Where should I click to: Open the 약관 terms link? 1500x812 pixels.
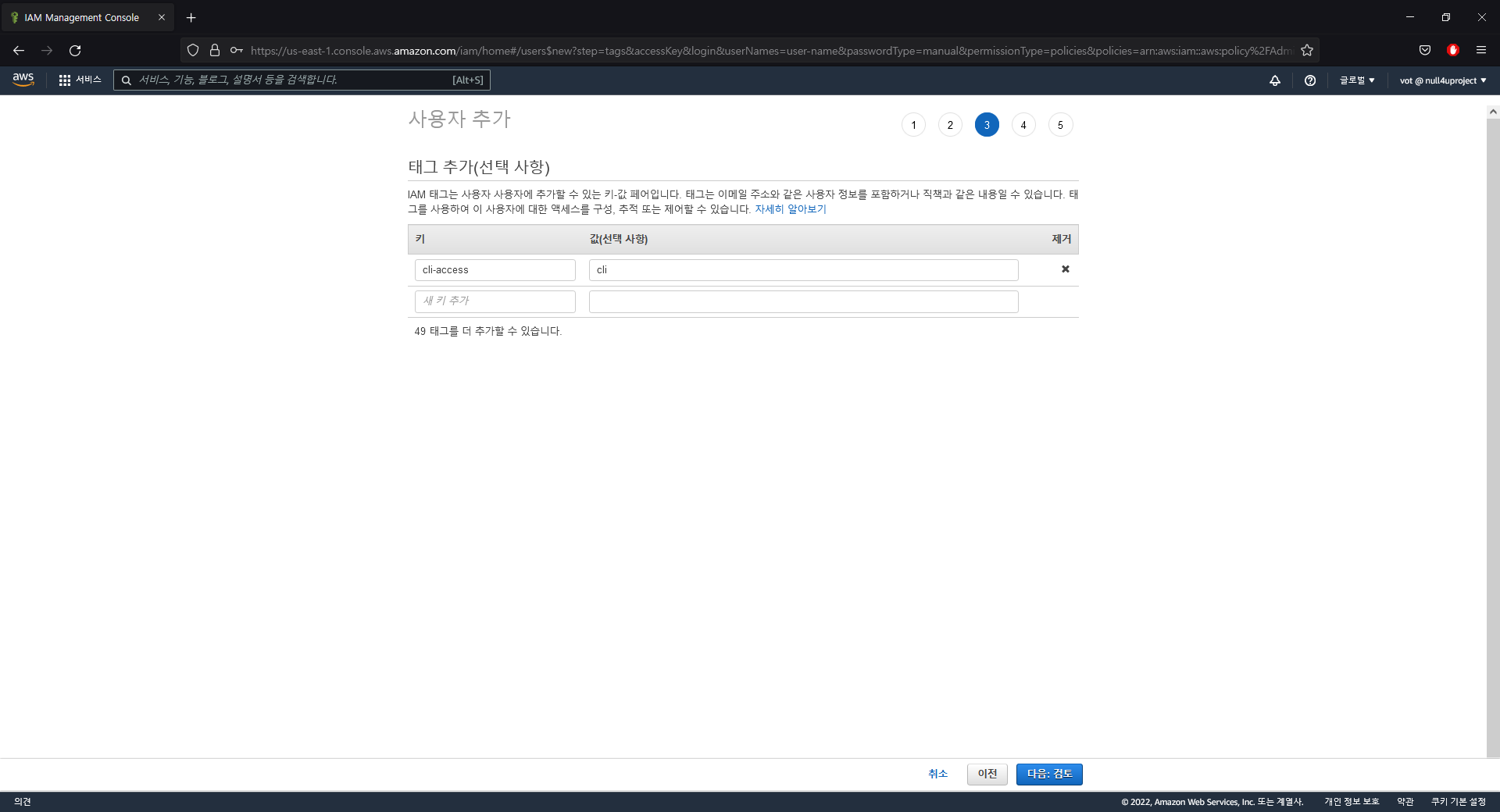click(x=1405, y=802)
